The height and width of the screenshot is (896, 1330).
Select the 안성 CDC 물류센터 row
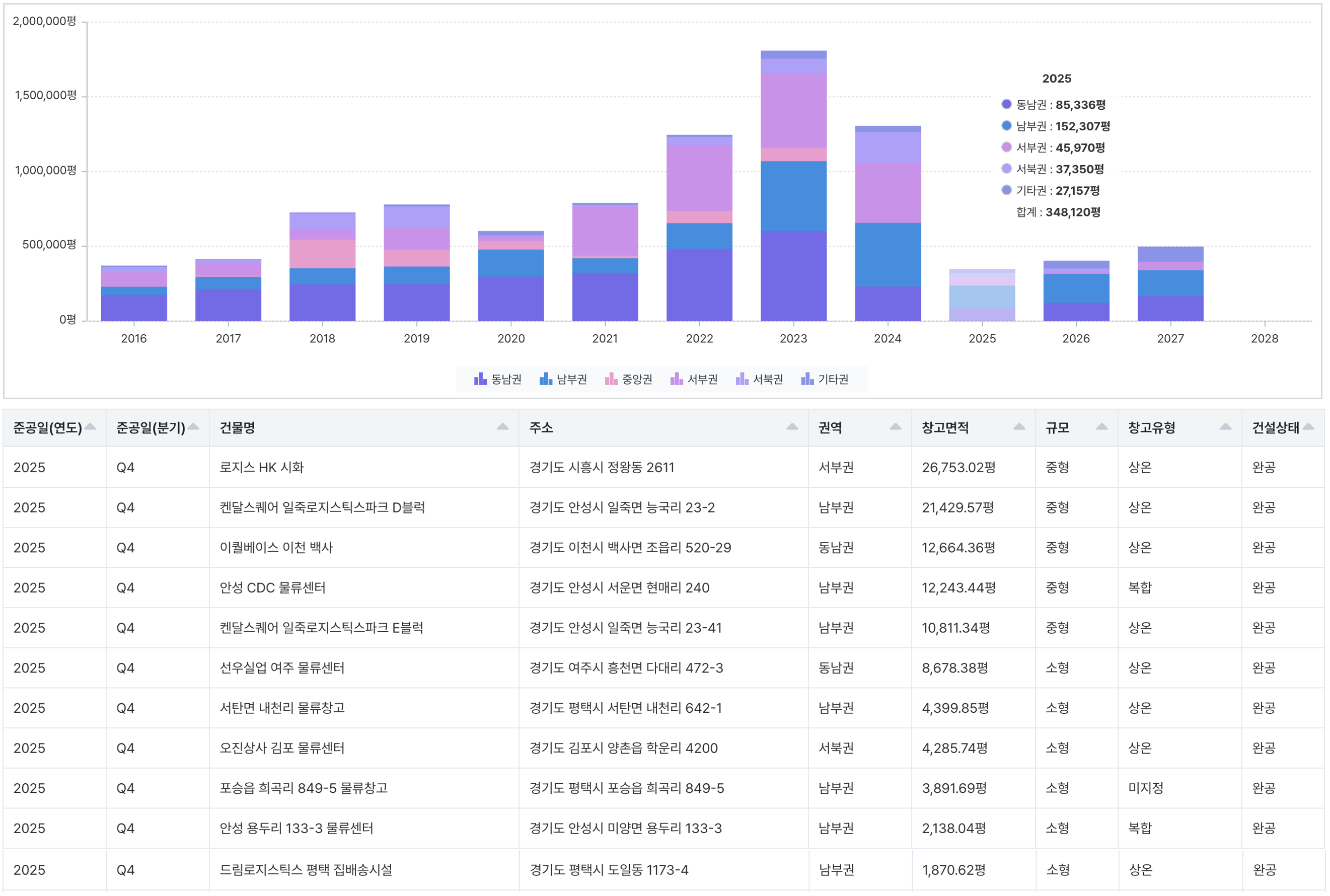coord(664,587)
